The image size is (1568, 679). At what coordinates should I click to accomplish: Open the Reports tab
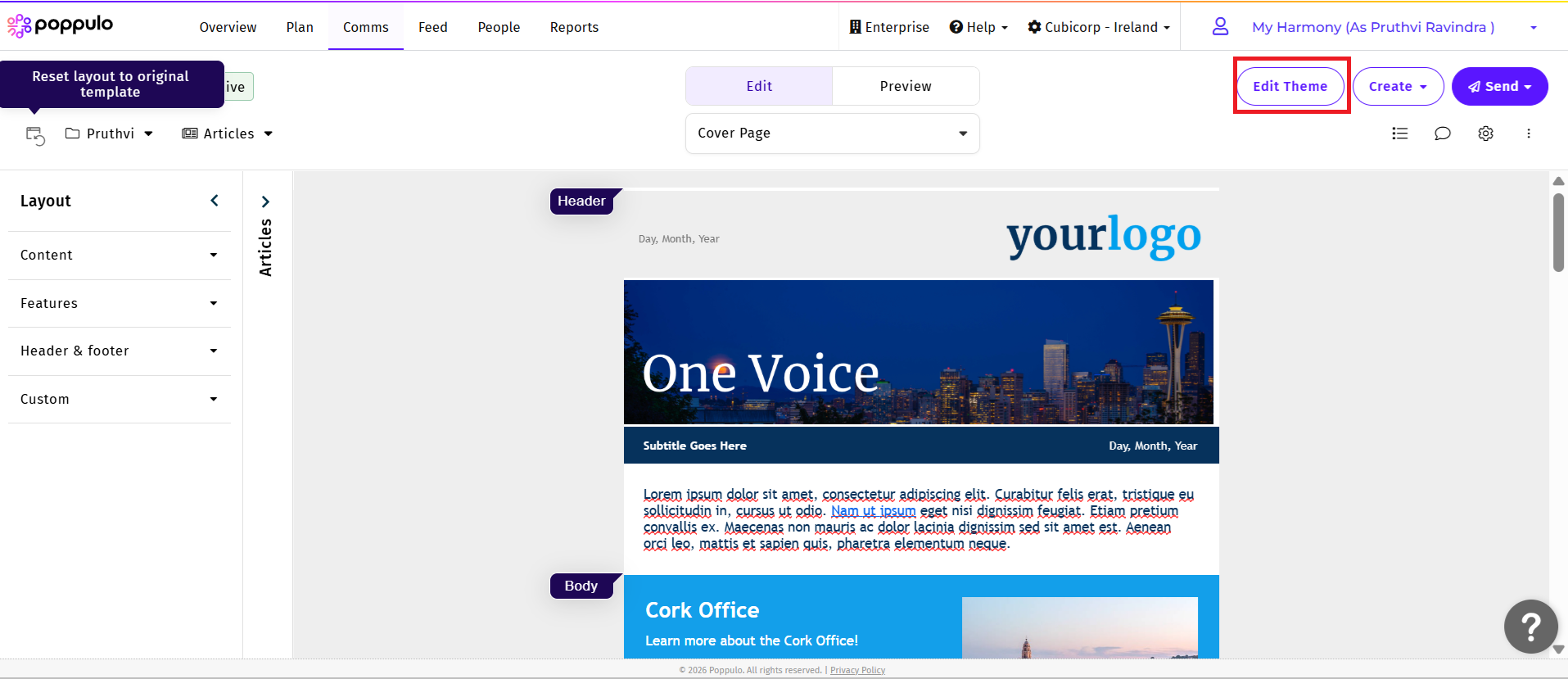[x=574, y=27]
